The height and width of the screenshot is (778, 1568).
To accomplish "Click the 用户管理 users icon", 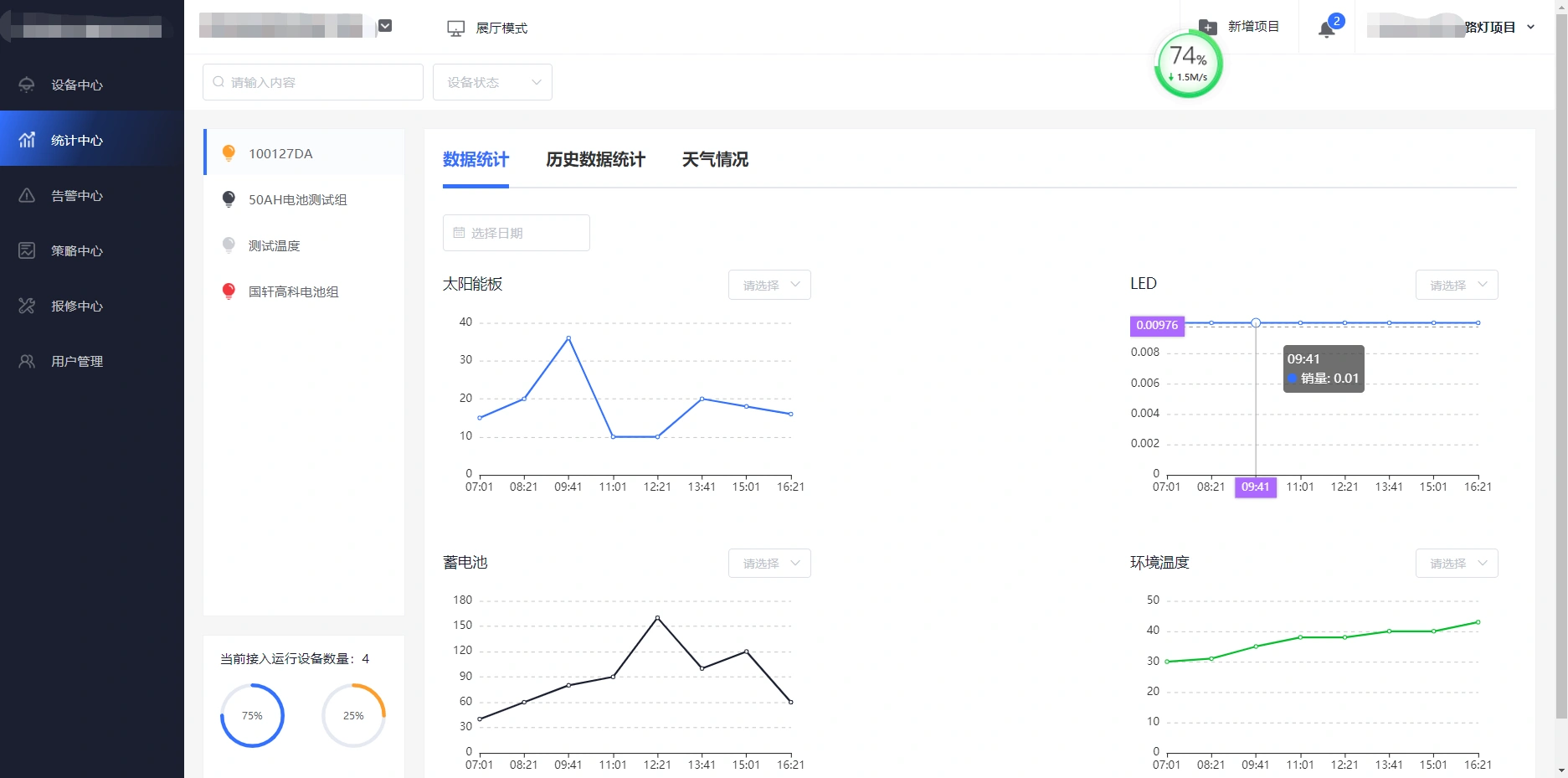I will coord(27,361).
